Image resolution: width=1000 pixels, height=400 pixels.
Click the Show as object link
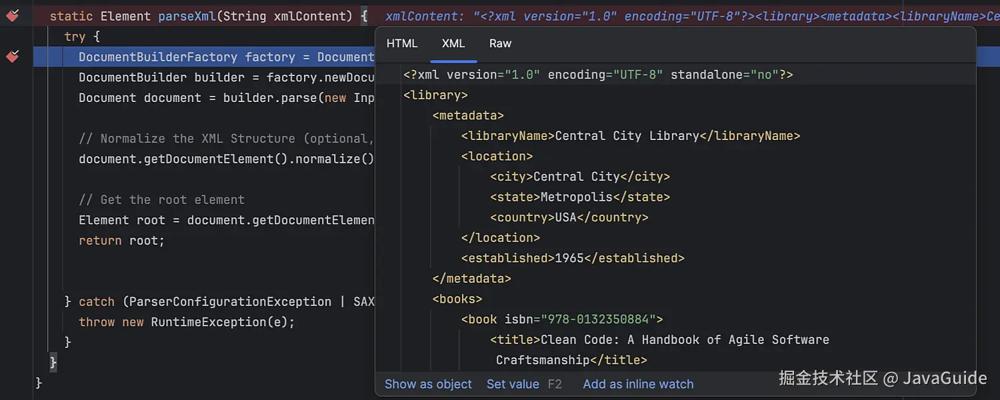point(428,384)
